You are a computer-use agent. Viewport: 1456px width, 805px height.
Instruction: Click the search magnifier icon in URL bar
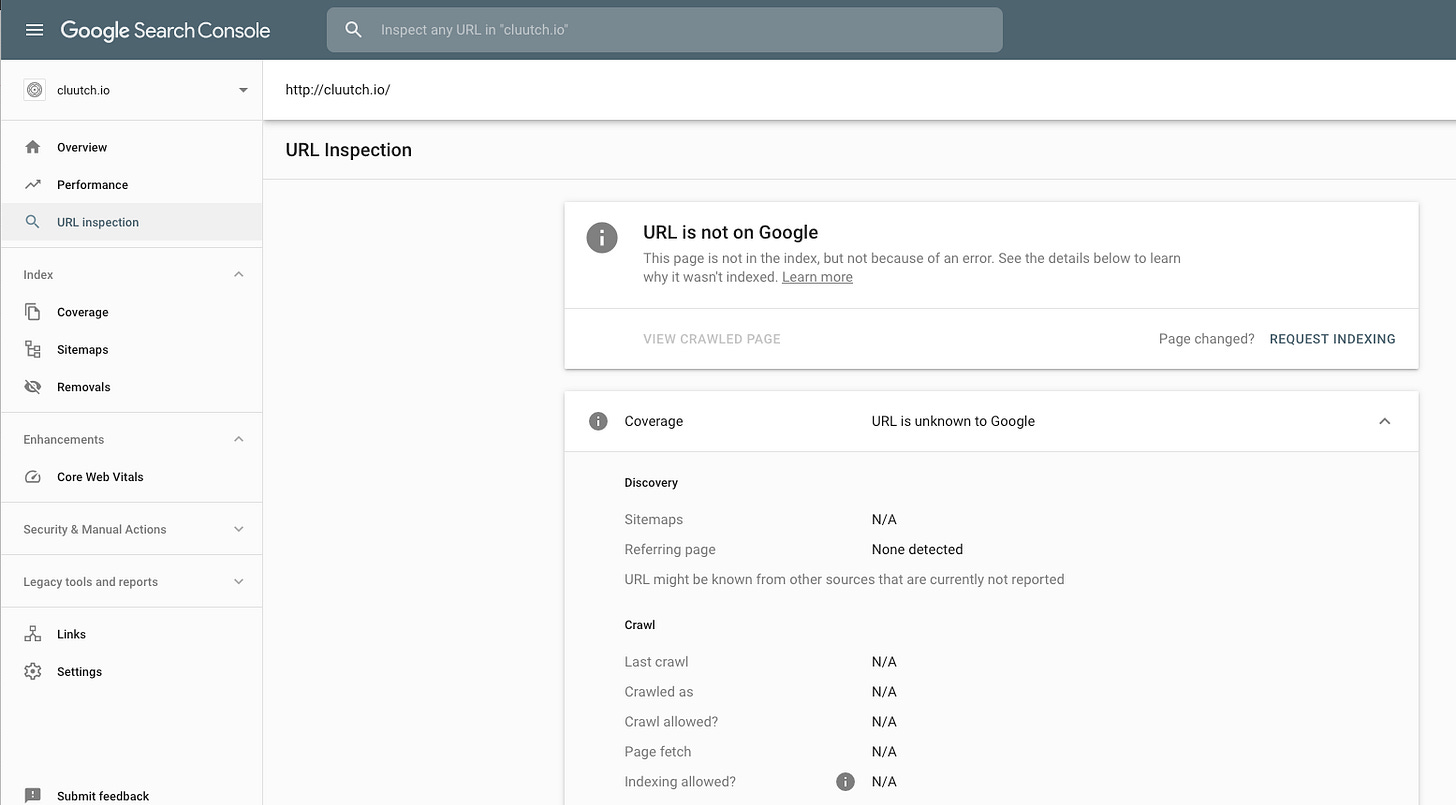pyautogui.click(x=353, y=30)
